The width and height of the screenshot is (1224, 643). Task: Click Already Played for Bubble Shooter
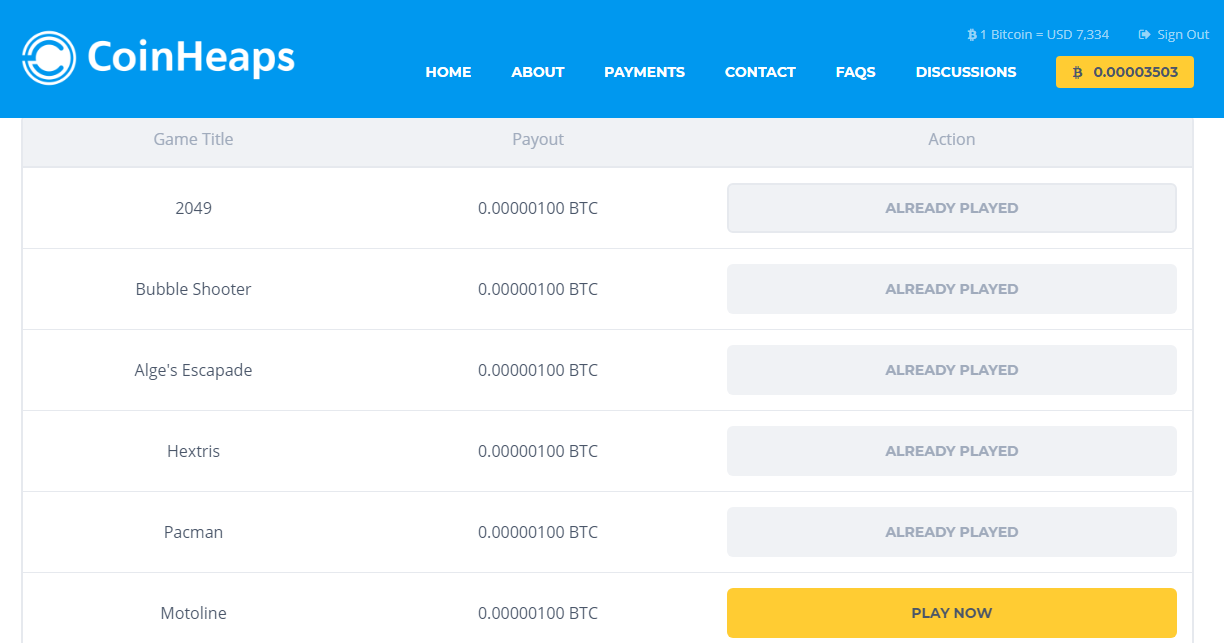click(x=951, y=289)
